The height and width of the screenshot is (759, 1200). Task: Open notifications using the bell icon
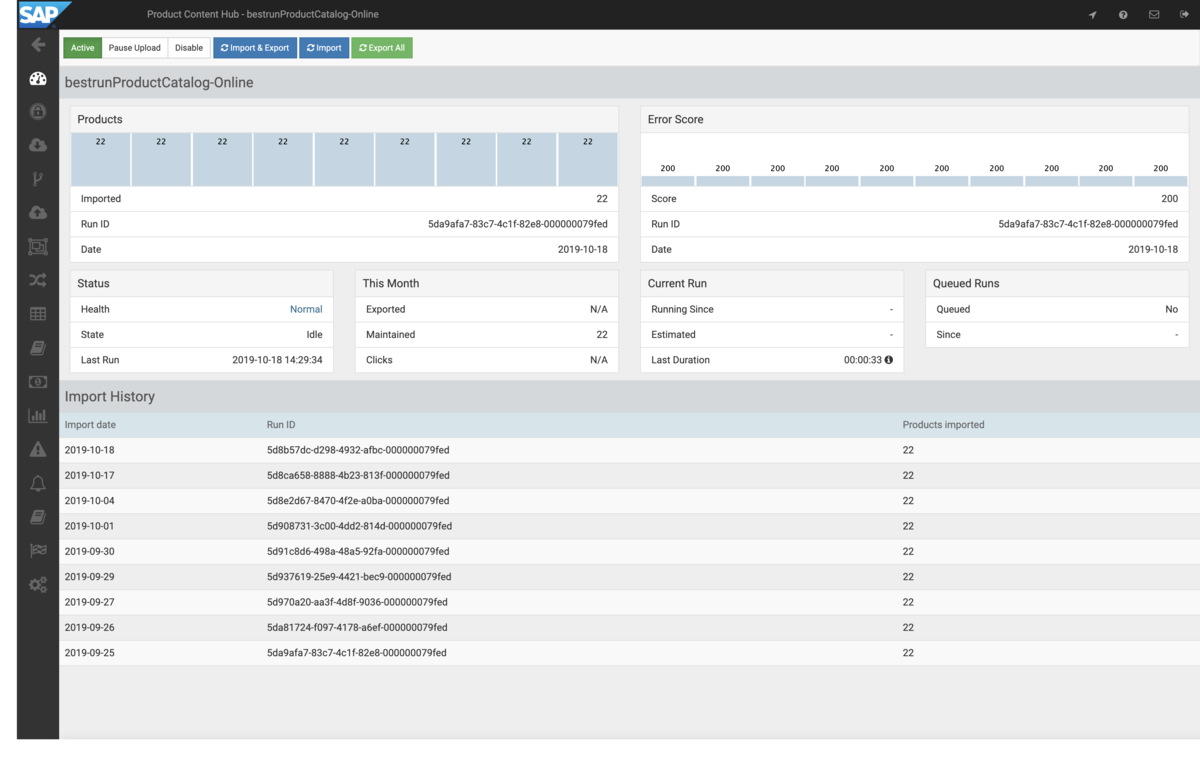[x=37, y=482]
